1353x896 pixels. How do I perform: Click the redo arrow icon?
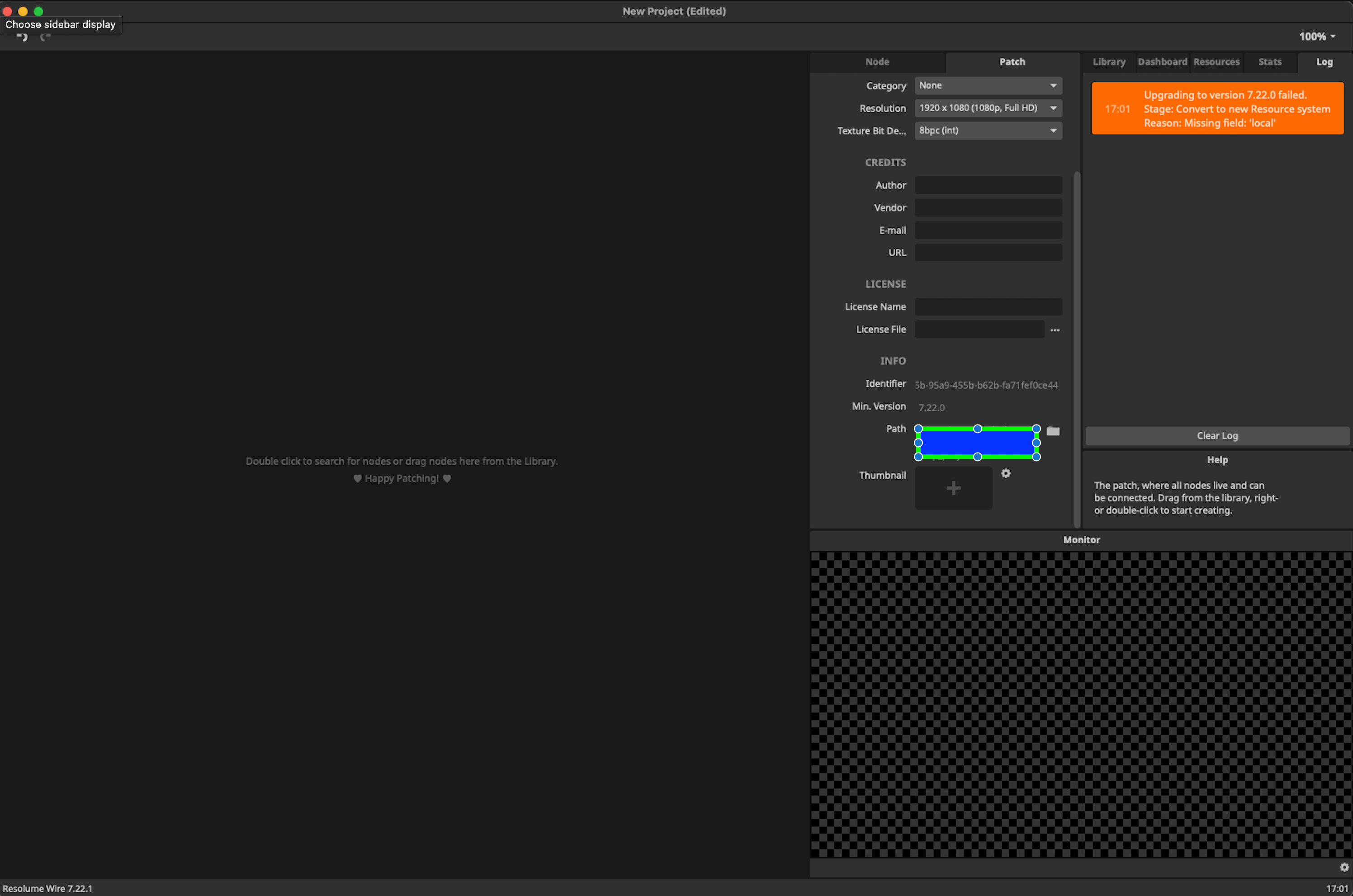point(46,37)
